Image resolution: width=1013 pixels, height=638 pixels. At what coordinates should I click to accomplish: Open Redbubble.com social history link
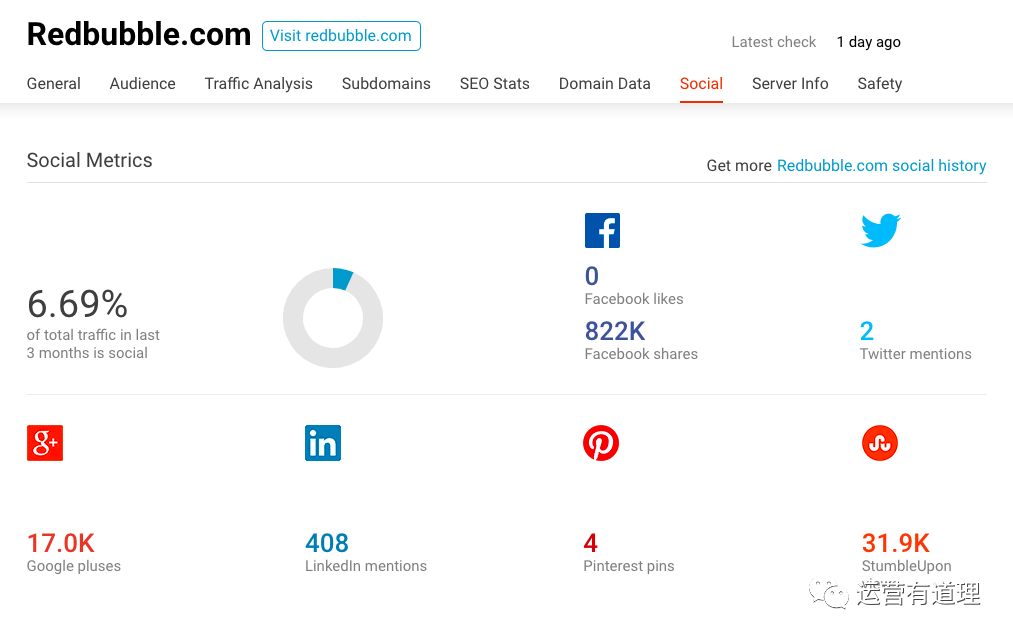coord(881,166)
